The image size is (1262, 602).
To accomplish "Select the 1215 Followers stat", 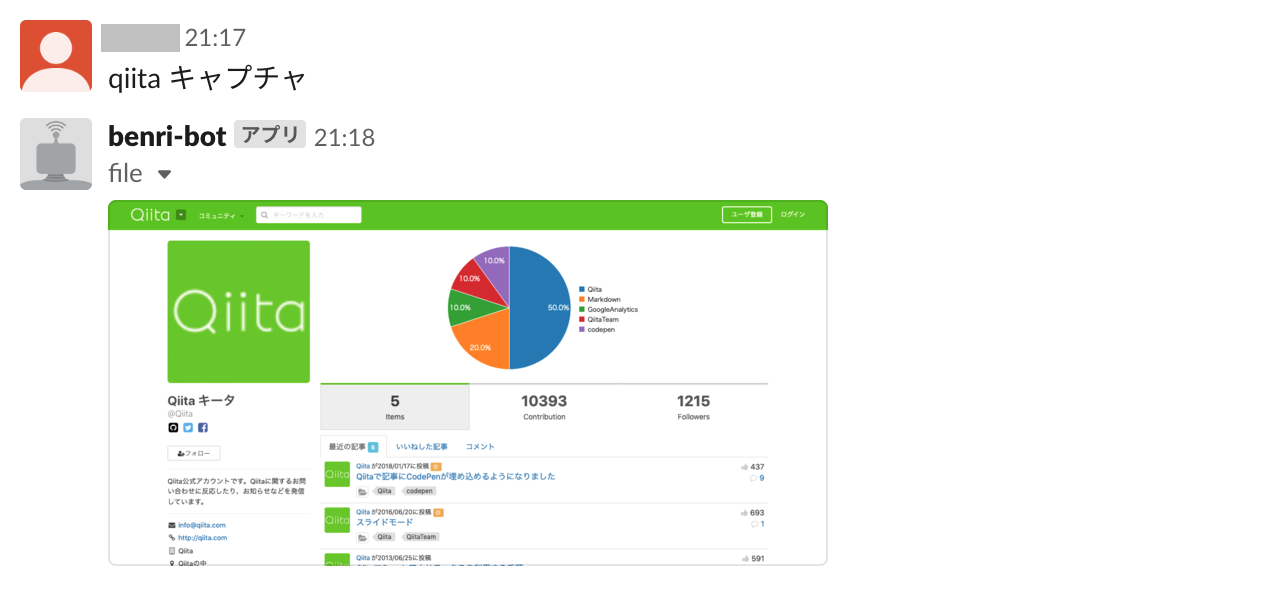I will 693,407.
